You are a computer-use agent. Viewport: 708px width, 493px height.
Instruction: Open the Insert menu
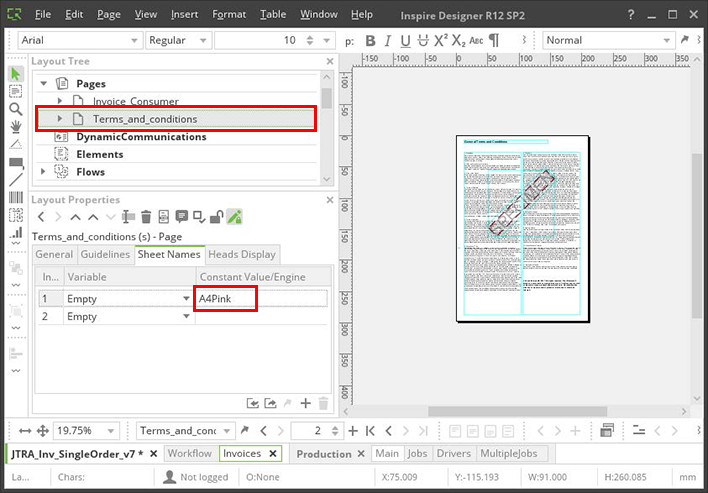tap(184, 14)
